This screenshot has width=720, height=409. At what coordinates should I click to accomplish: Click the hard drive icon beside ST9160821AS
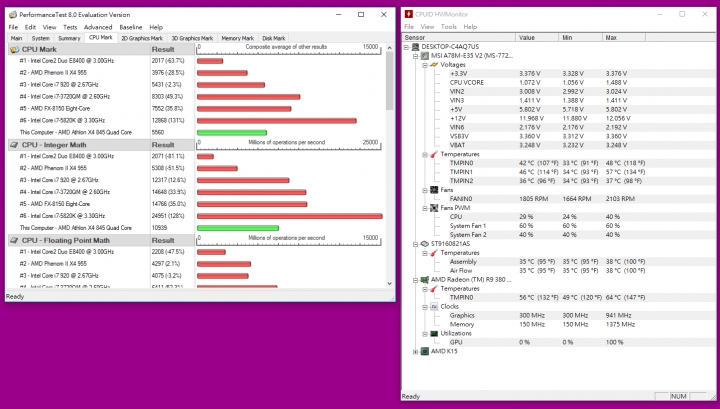pos(424,244)
